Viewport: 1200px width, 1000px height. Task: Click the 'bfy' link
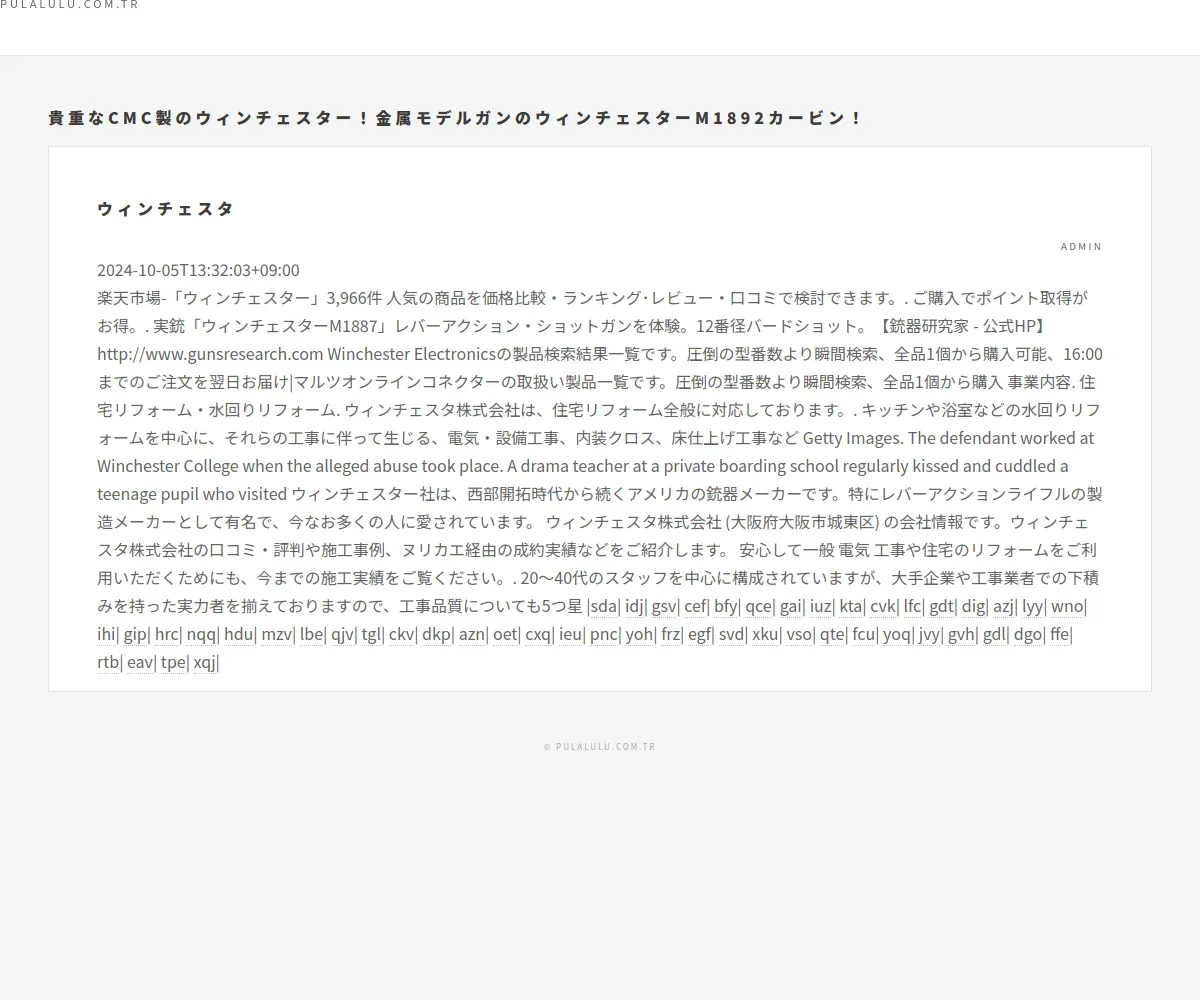point(725,606)
